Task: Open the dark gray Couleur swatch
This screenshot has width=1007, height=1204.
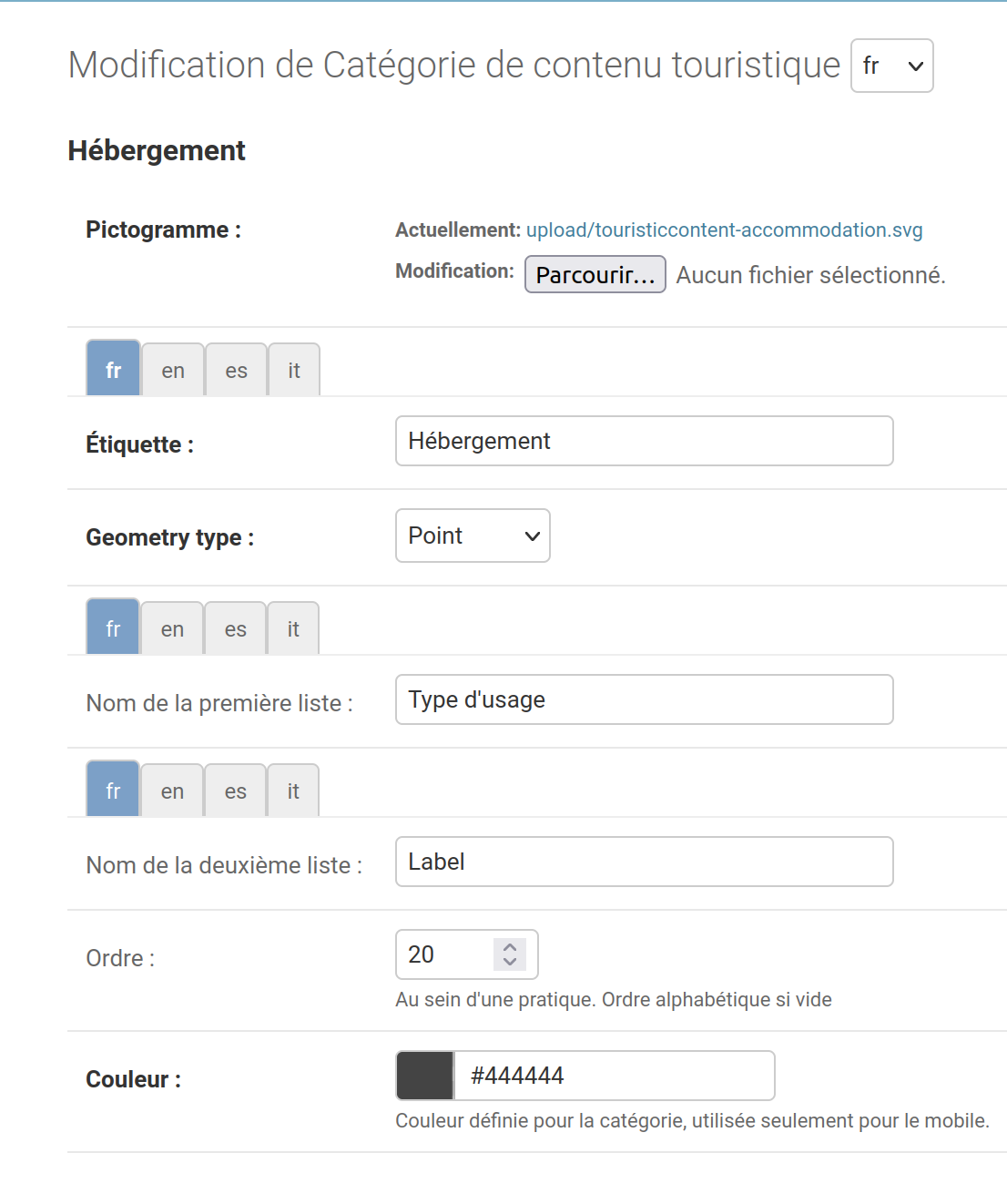Action: tap(425, 1076)
